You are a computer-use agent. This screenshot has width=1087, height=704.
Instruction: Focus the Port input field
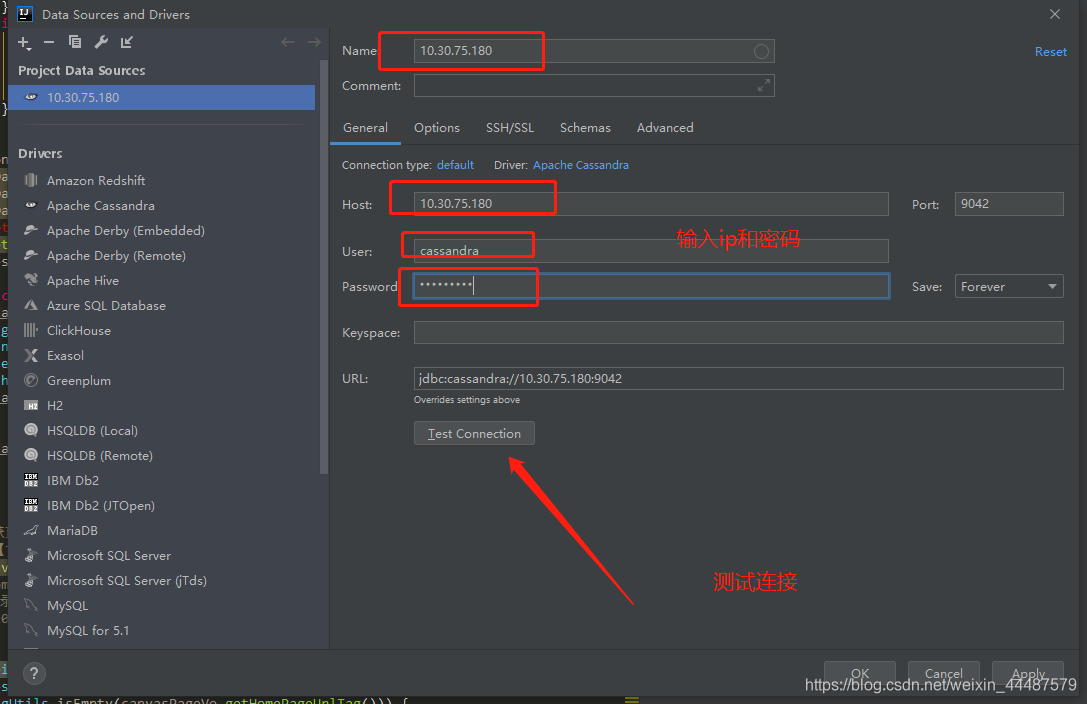click(1009, 204)
